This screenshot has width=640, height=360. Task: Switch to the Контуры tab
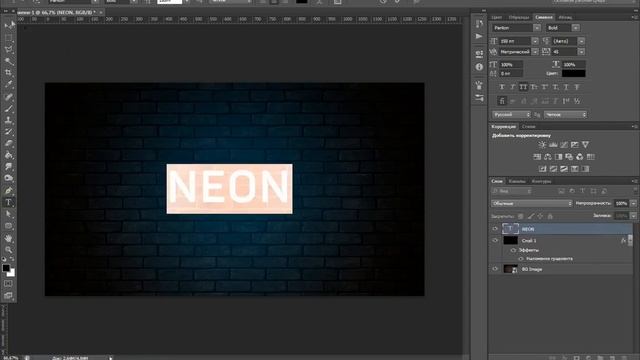pos(542,181)
